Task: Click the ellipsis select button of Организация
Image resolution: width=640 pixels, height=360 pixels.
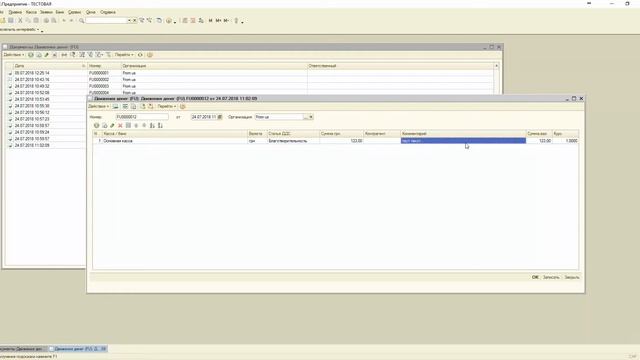Action: point(305,117)
